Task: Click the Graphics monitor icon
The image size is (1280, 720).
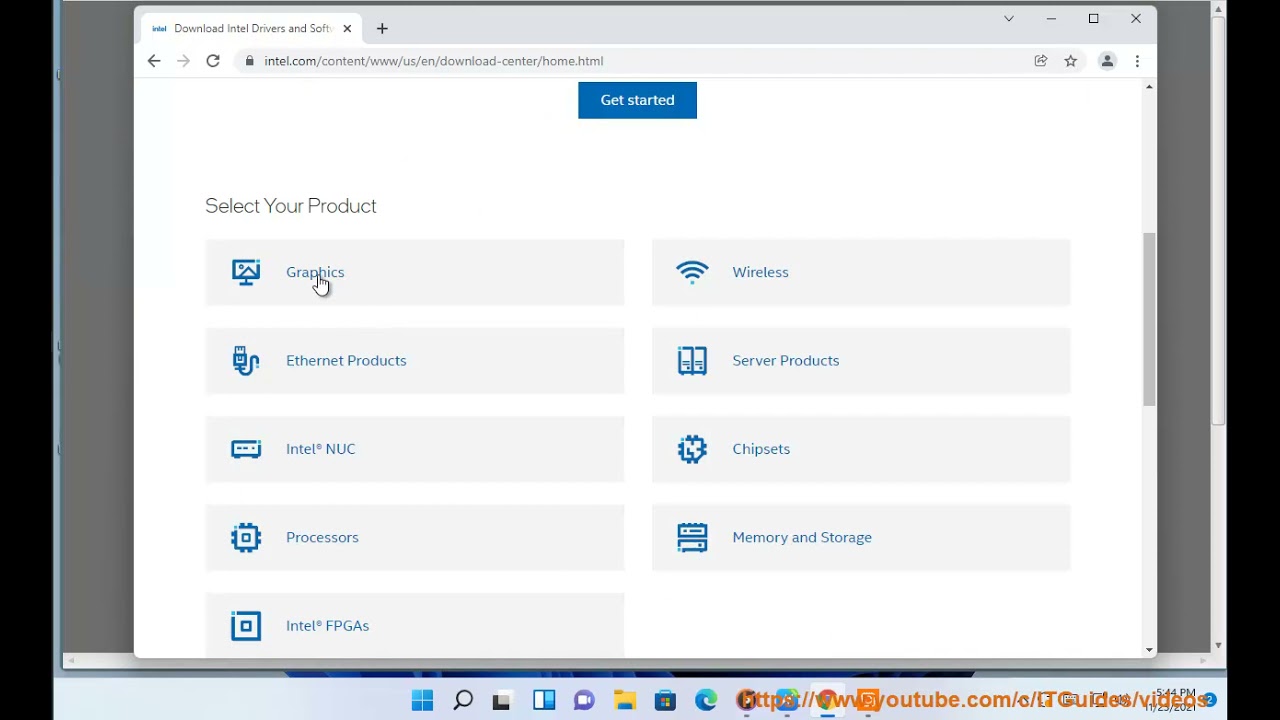Action: 246,272
